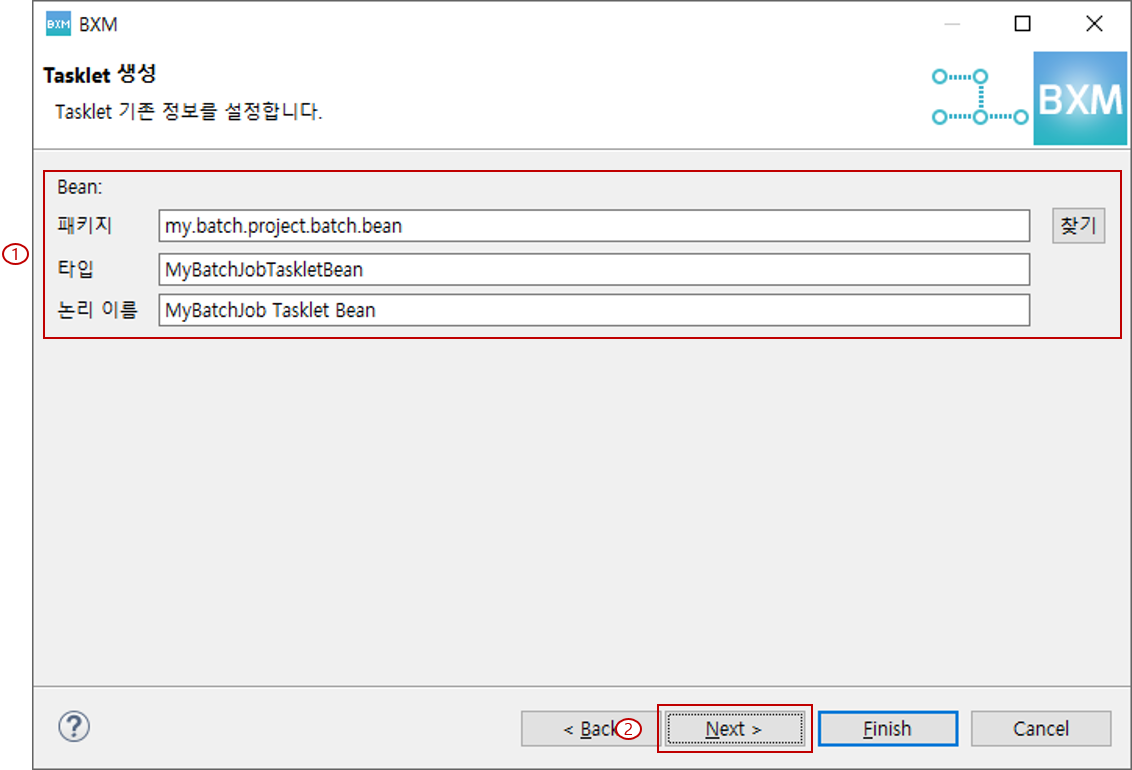Close the BXM wizard window
The height and width of the screenshot is (770, 1132).
click(1093, 24)
